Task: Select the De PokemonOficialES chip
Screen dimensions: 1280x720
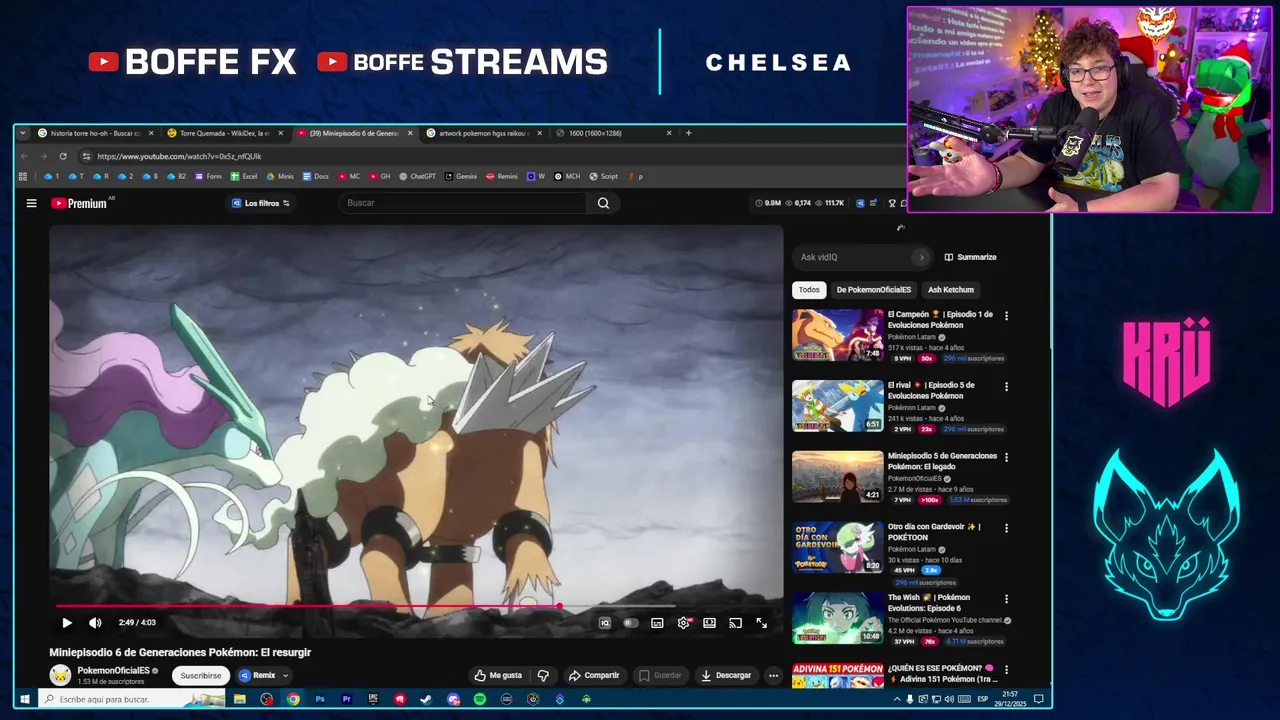Action: tap(874, 290)
